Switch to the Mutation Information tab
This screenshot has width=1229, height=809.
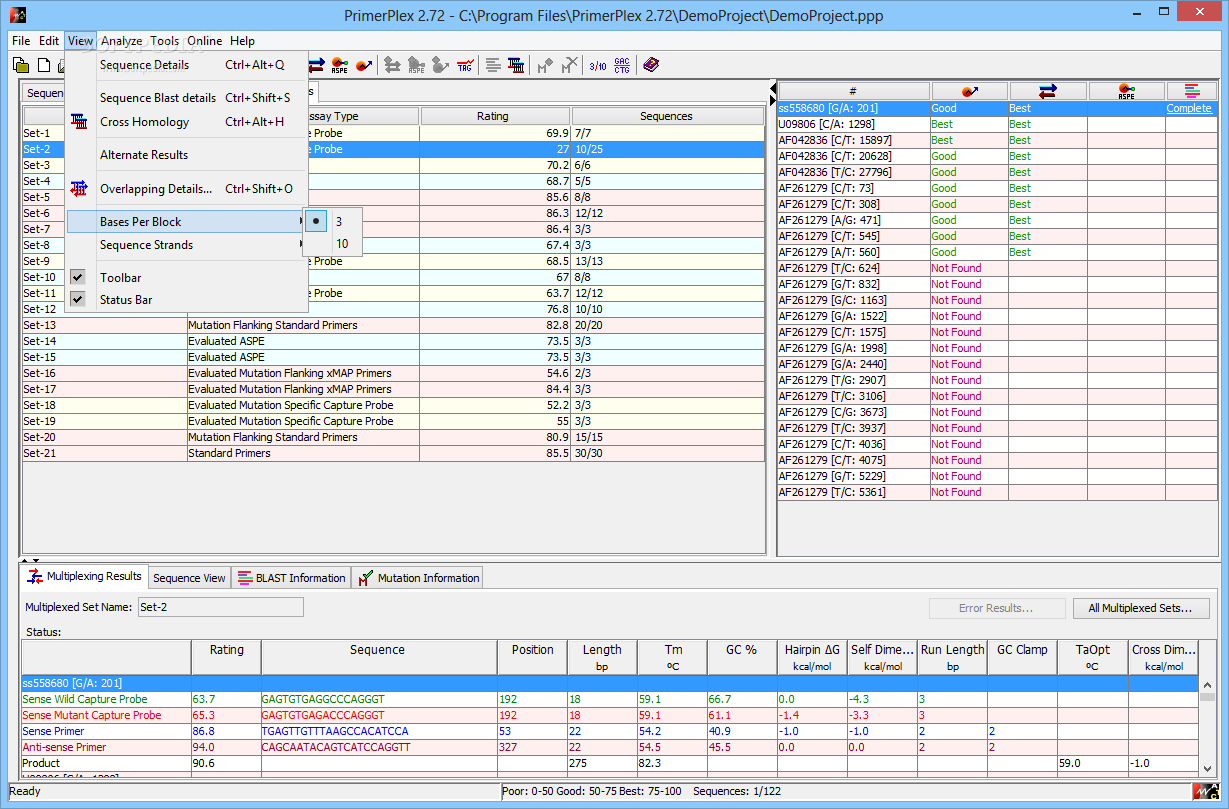point(418,578)
